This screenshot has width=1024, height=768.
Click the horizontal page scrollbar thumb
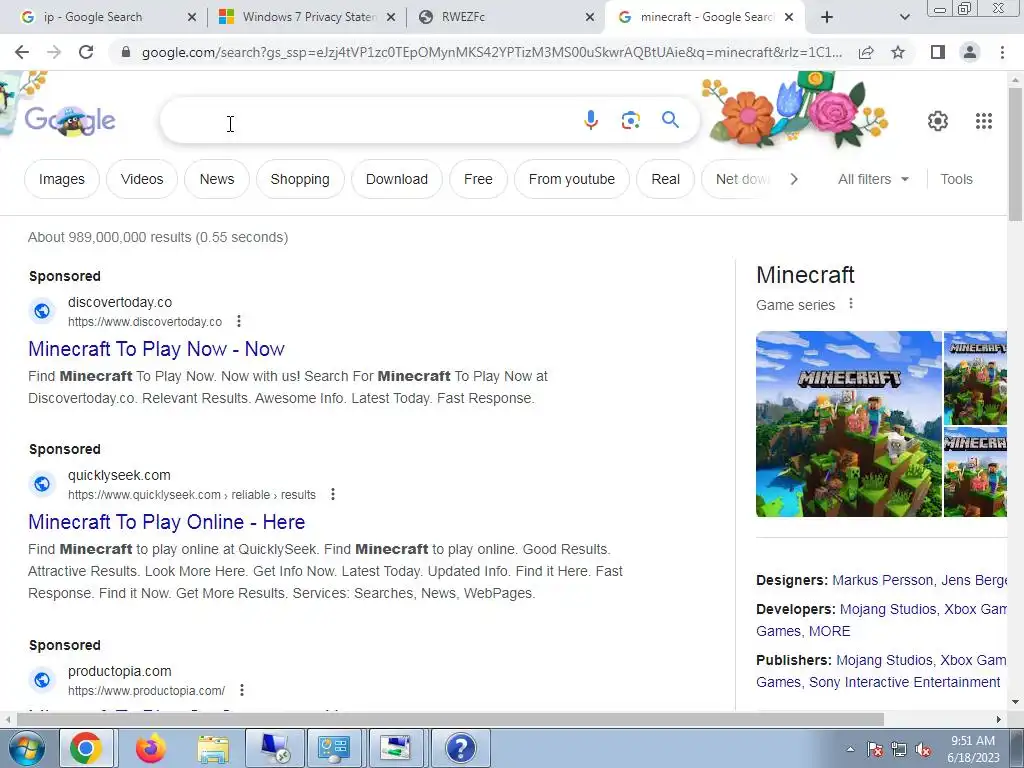tap(450, 719)
